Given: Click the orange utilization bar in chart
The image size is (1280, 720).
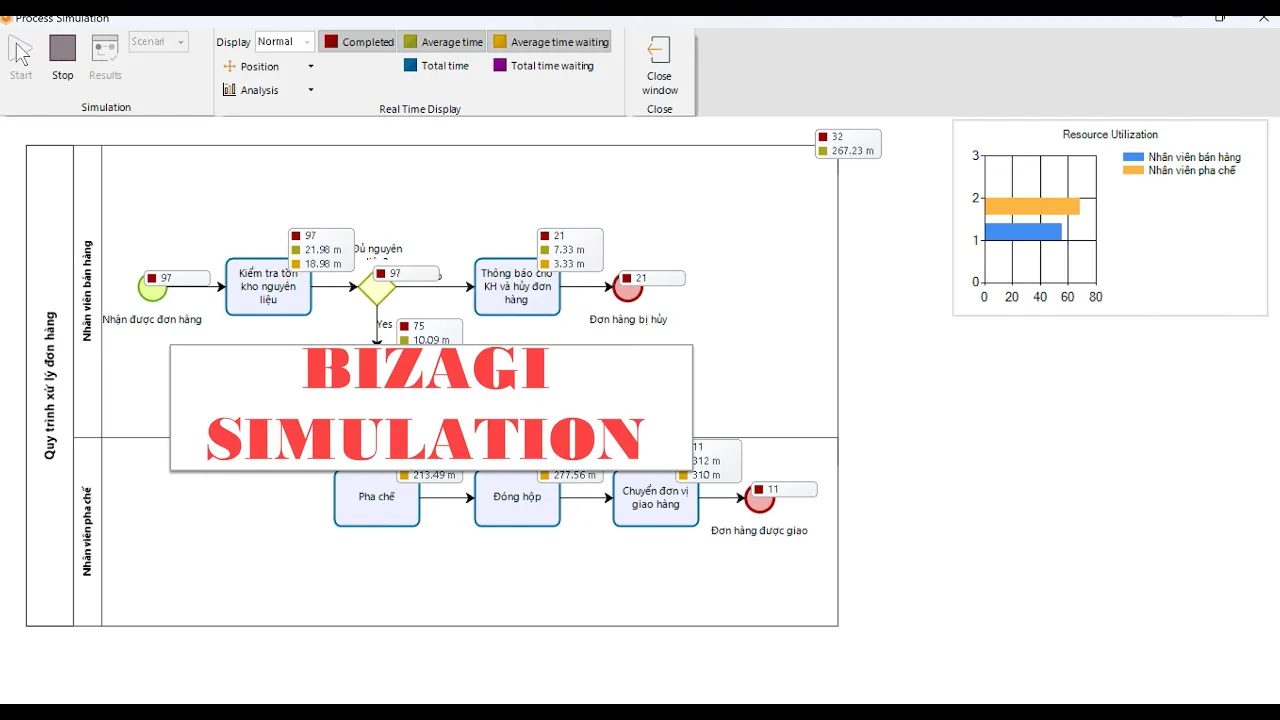Looking at the screenshot, I should [1032, 206].
